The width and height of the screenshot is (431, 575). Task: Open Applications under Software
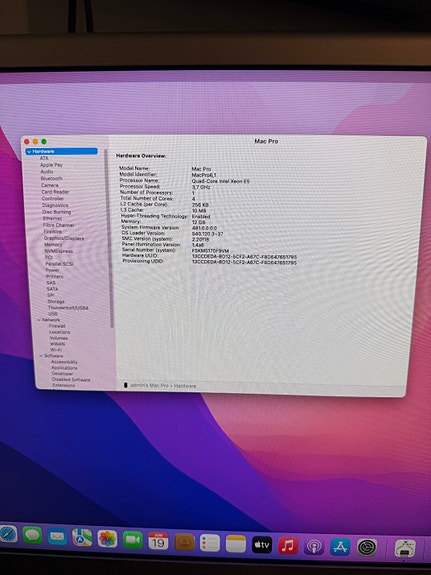pos(64,368)
